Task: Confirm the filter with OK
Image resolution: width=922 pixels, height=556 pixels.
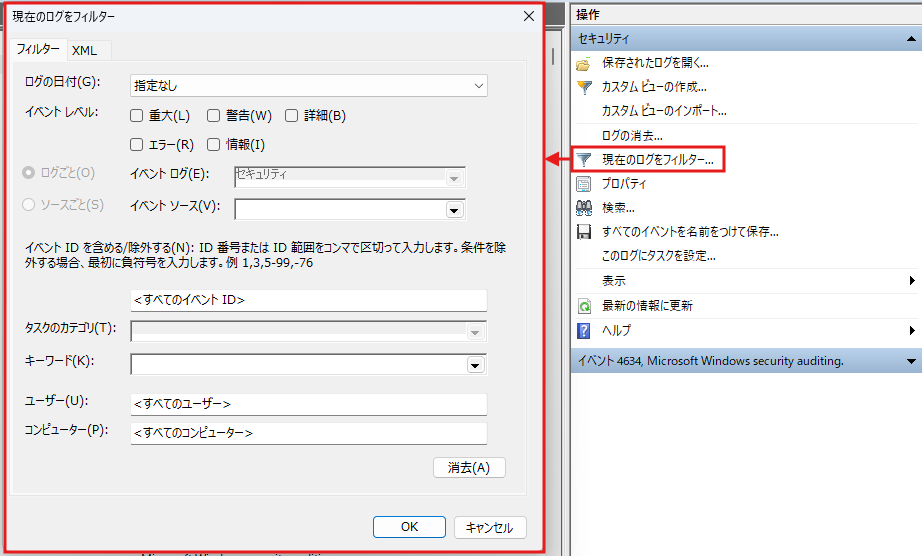Action: point(409,527)
